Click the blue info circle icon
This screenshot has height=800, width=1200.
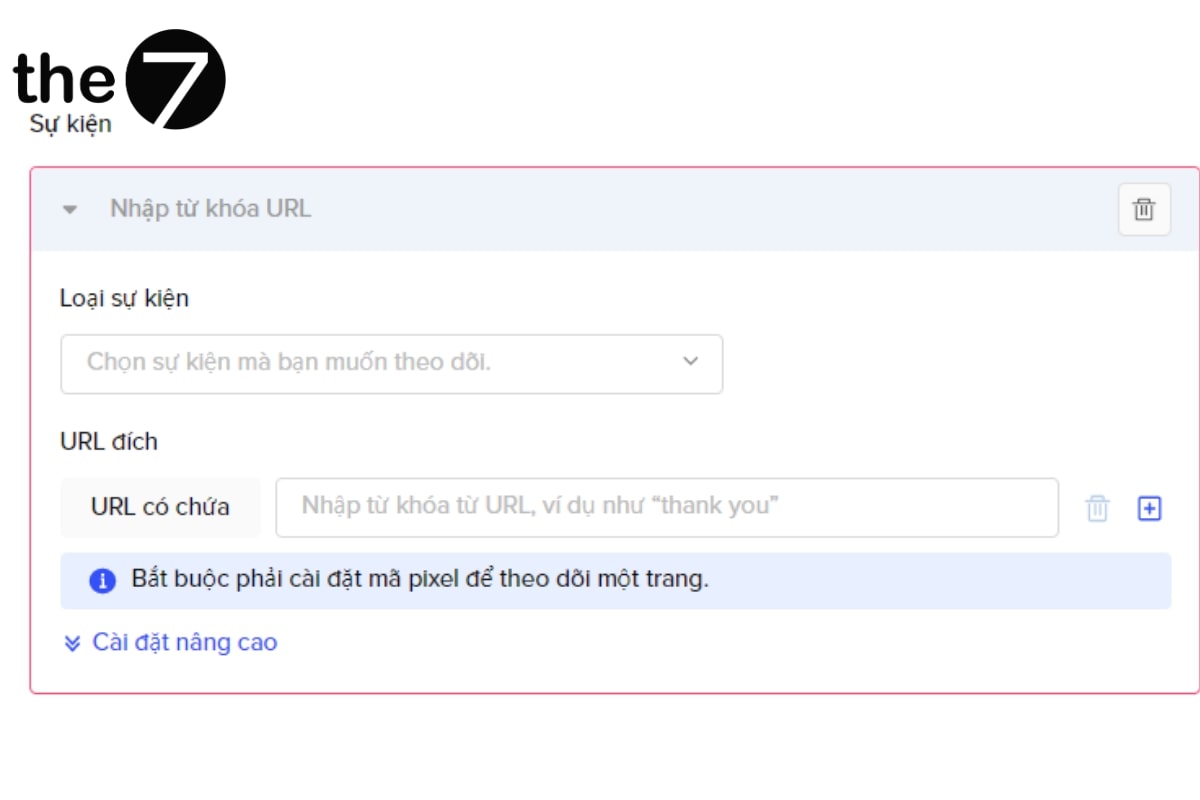(x=102, y=581)
